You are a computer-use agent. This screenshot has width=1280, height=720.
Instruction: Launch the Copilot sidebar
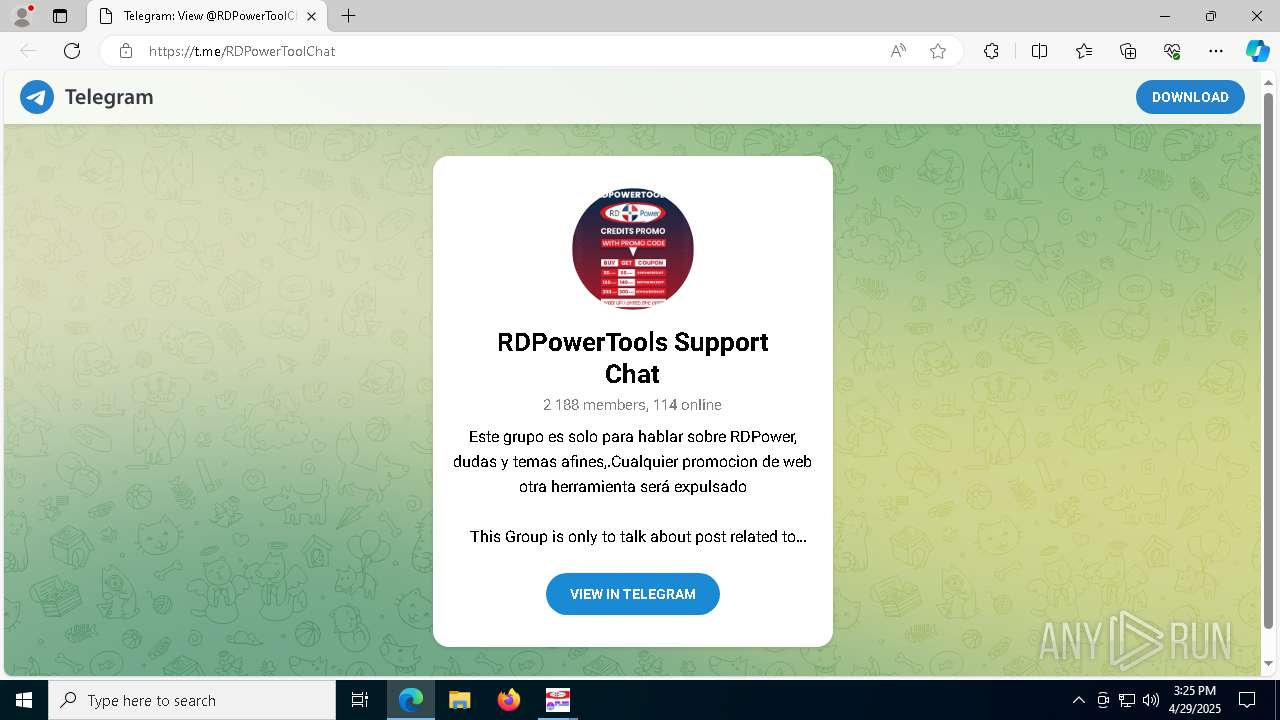click(1257, 51)
